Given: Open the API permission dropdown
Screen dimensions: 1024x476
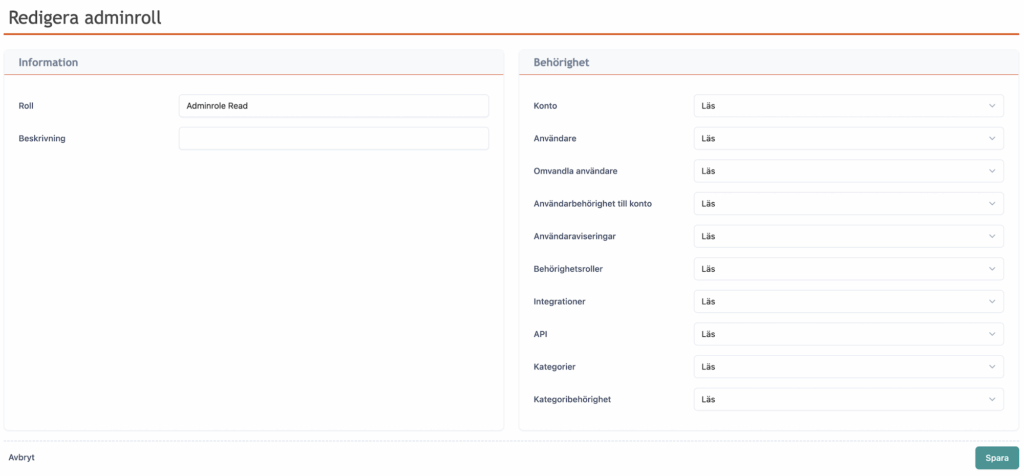Looking at the screenshot, I should pos(848,334).
